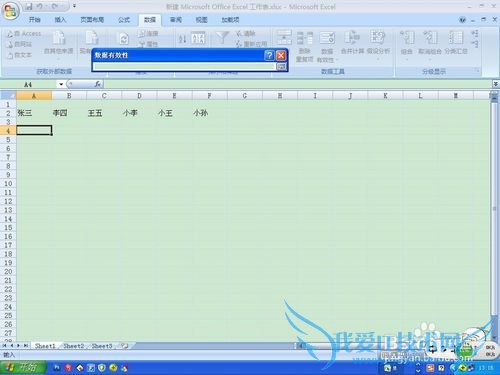The height and width of the screenshot is (375, 500).
Task: Click the Windows 开始 start button
Action: point(23,367)
